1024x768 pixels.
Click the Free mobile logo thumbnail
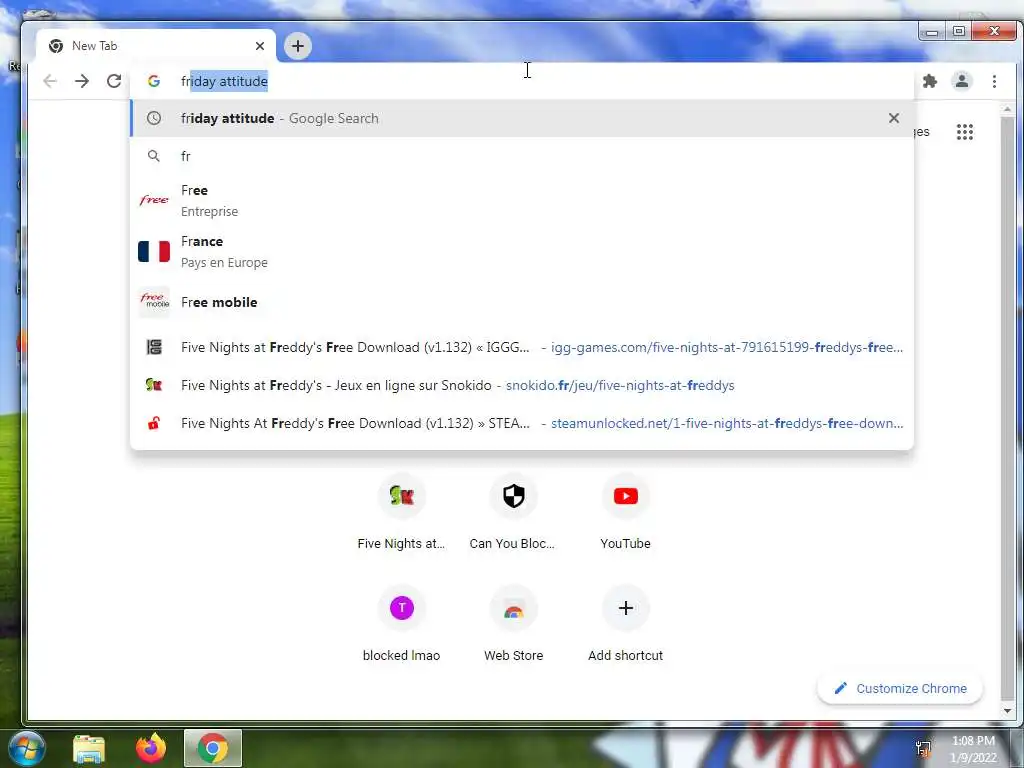154,302
